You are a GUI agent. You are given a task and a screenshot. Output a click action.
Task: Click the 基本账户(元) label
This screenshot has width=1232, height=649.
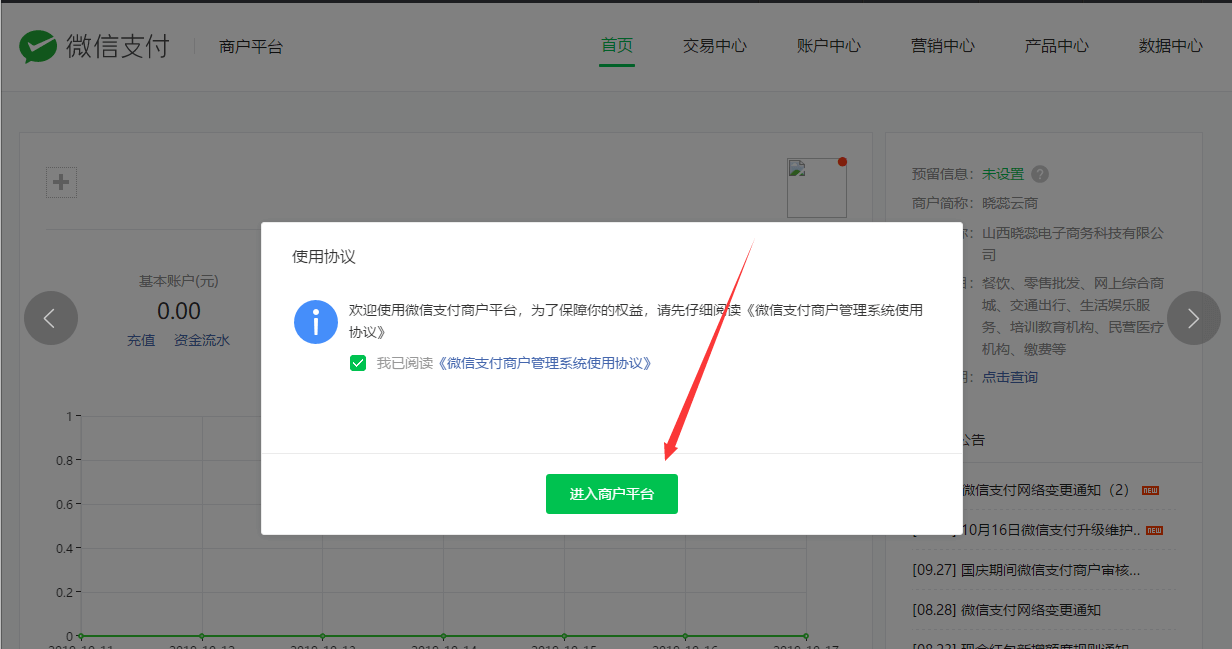tap(179, 282)
